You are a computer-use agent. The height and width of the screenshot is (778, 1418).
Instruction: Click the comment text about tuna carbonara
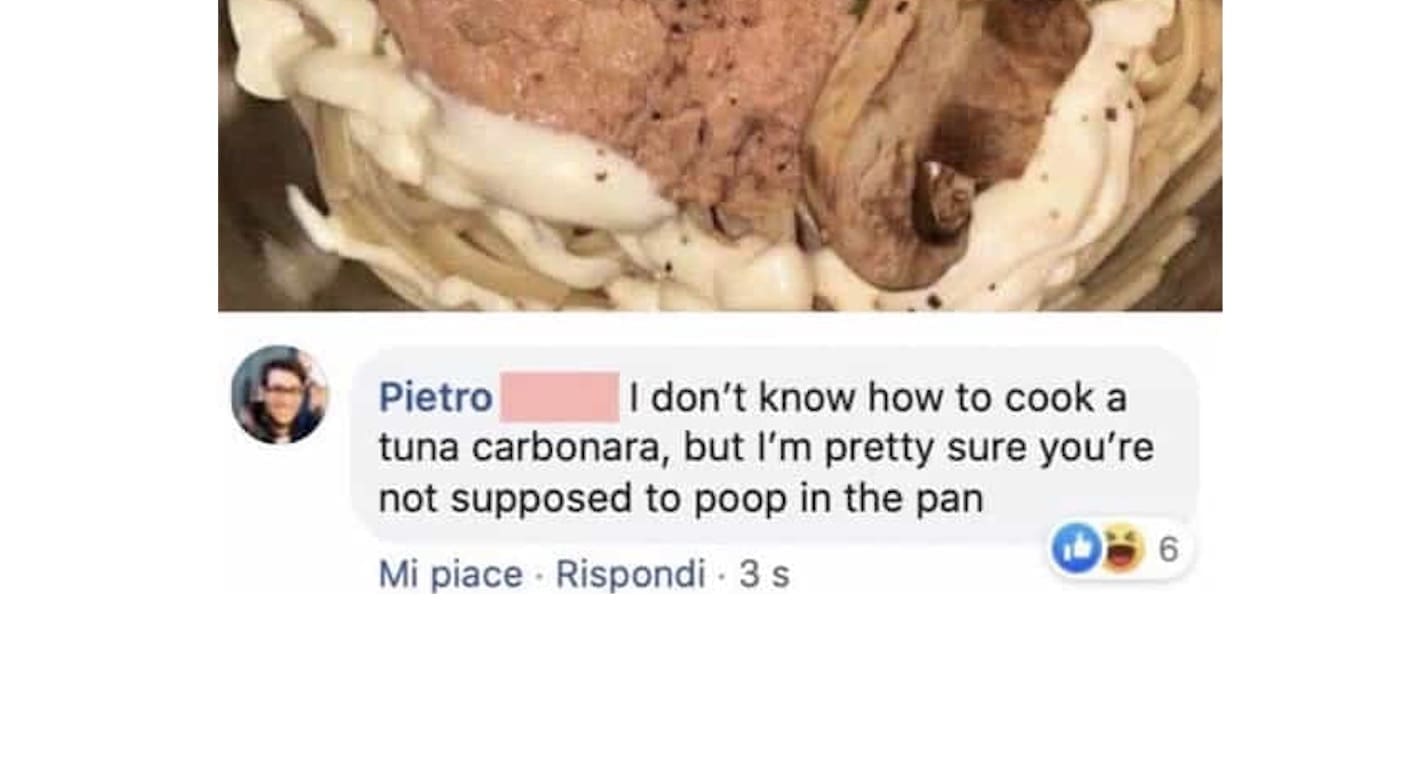click(766, 447)
